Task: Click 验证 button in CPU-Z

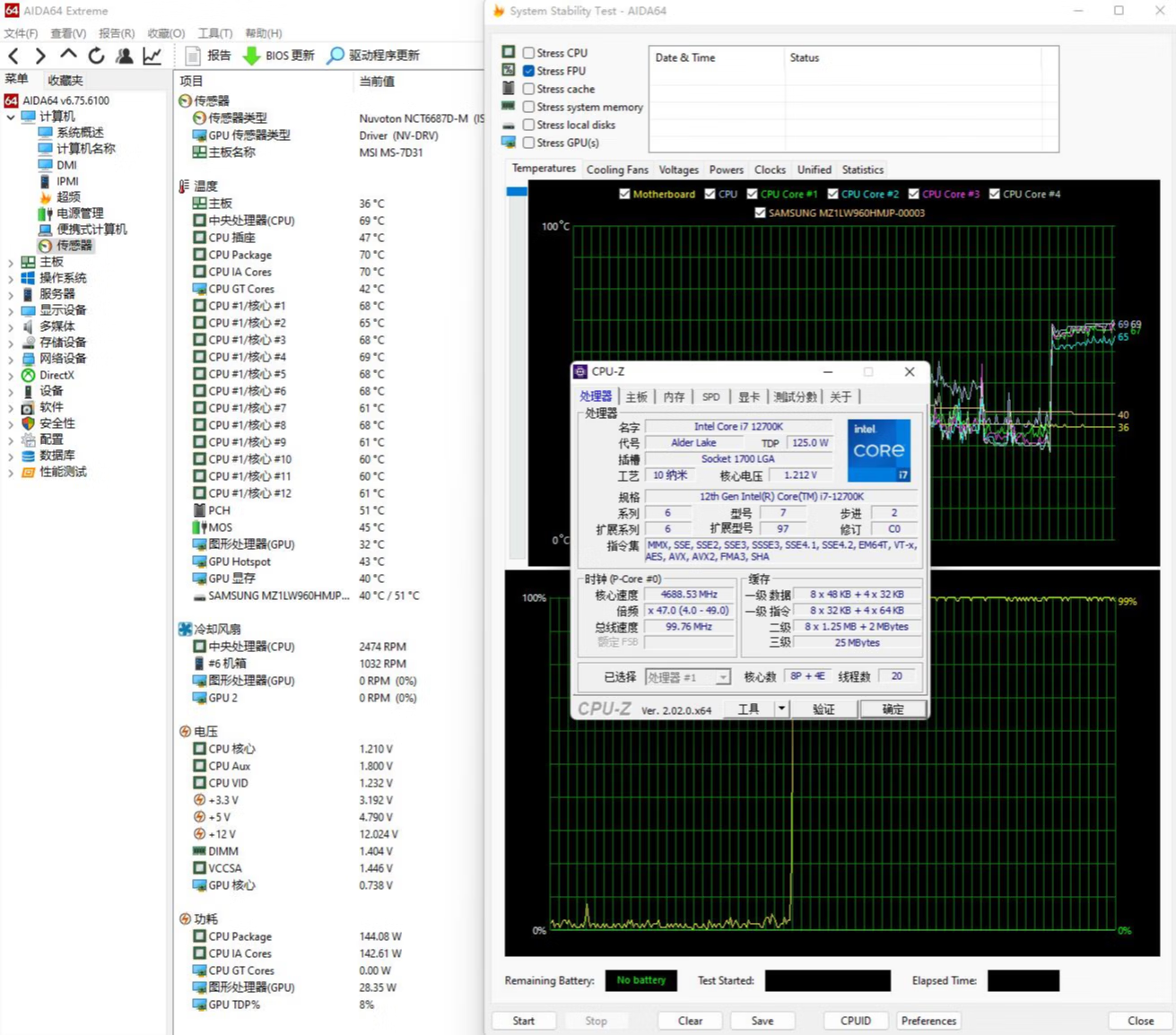Action: pos(823,709)
